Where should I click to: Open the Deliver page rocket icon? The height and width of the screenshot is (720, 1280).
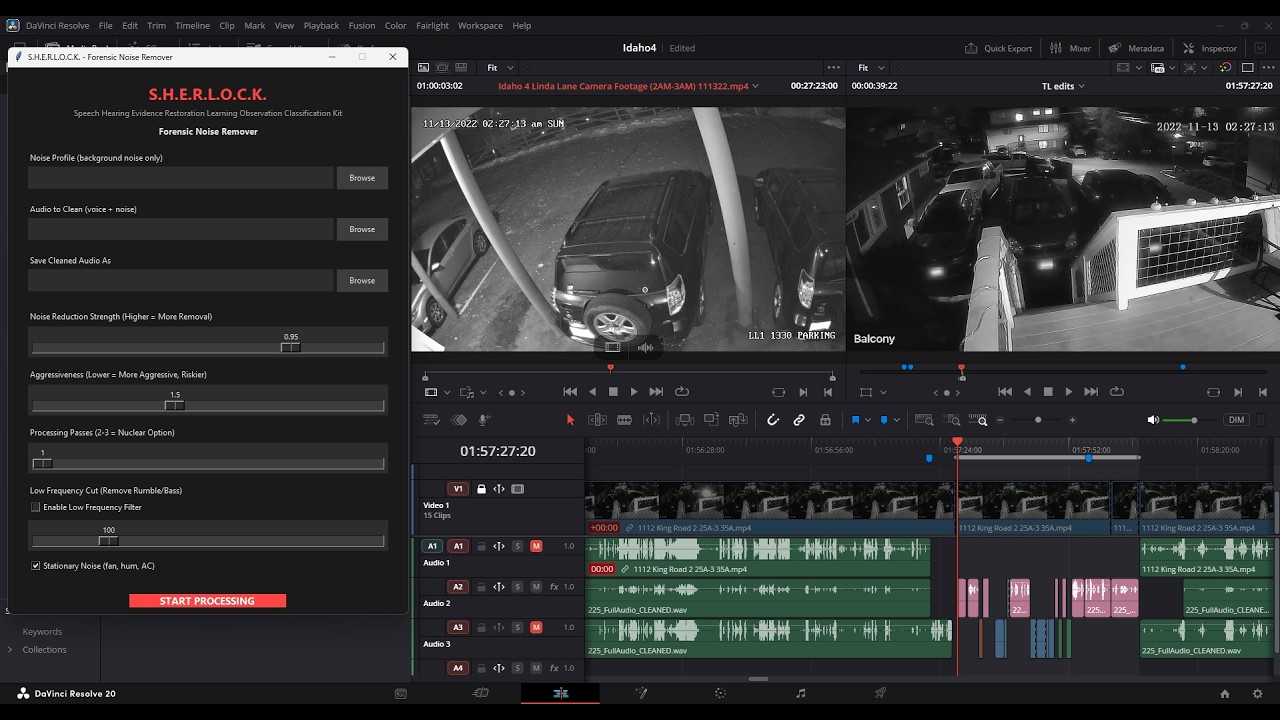pyautogui.click(x=880, y=693)
